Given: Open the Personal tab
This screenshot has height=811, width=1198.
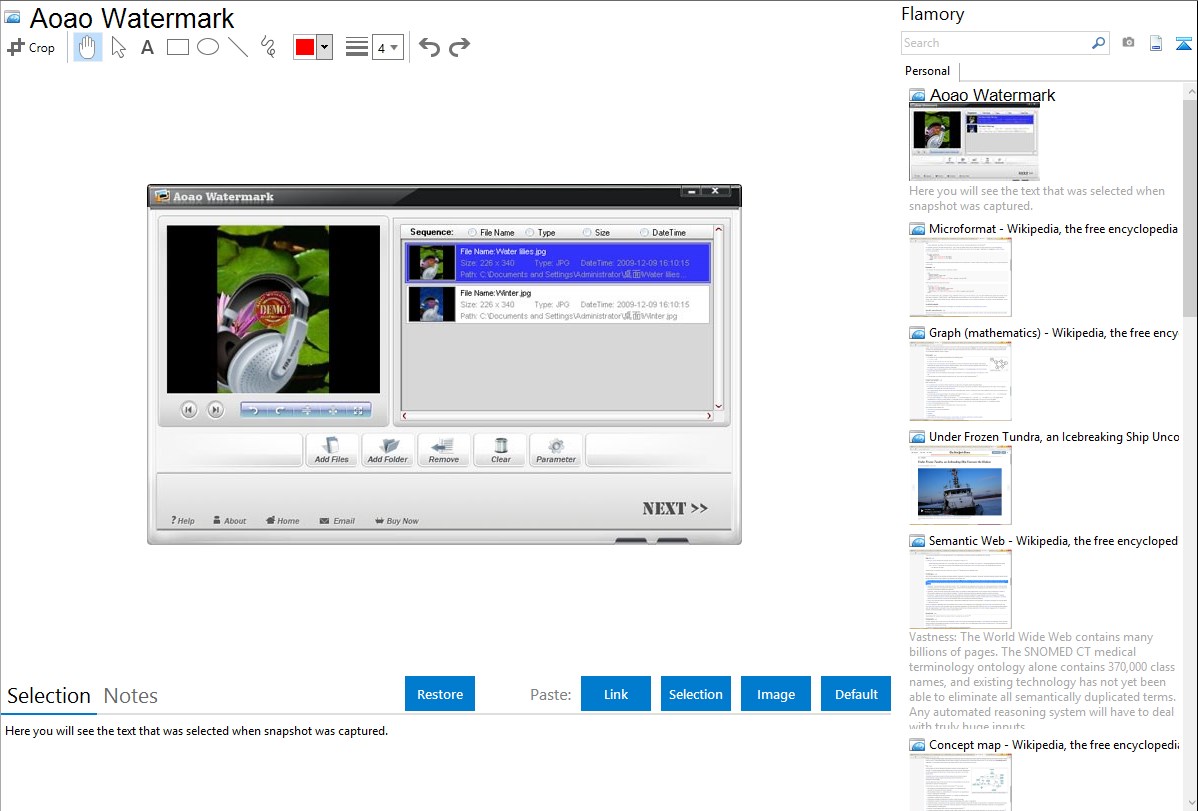Looking at the screenshot, I should pyautogui.click(x=927, y=71).
